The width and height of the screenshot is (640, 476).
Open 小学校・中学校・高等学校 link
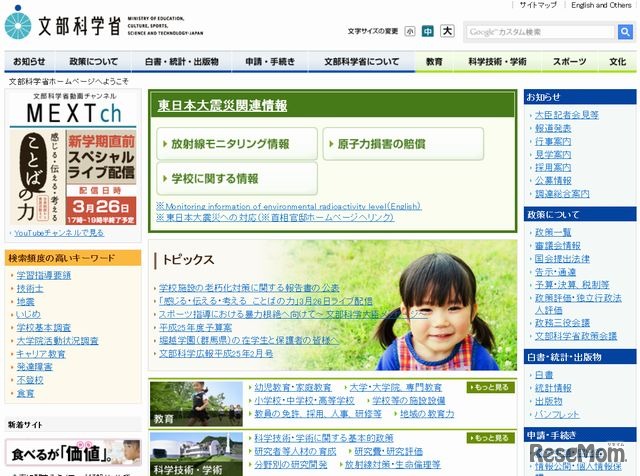[304, 400]
